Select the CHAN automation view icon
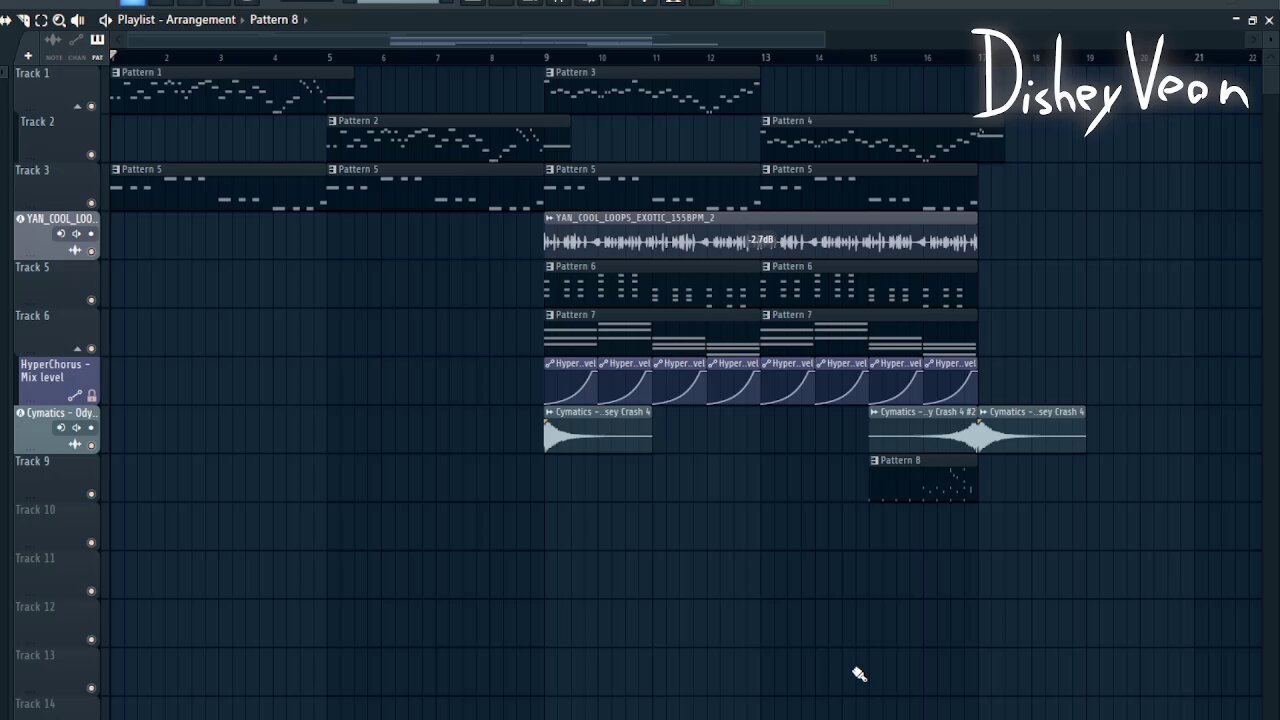Viewport: 1280px width, 720px height. 76,41
